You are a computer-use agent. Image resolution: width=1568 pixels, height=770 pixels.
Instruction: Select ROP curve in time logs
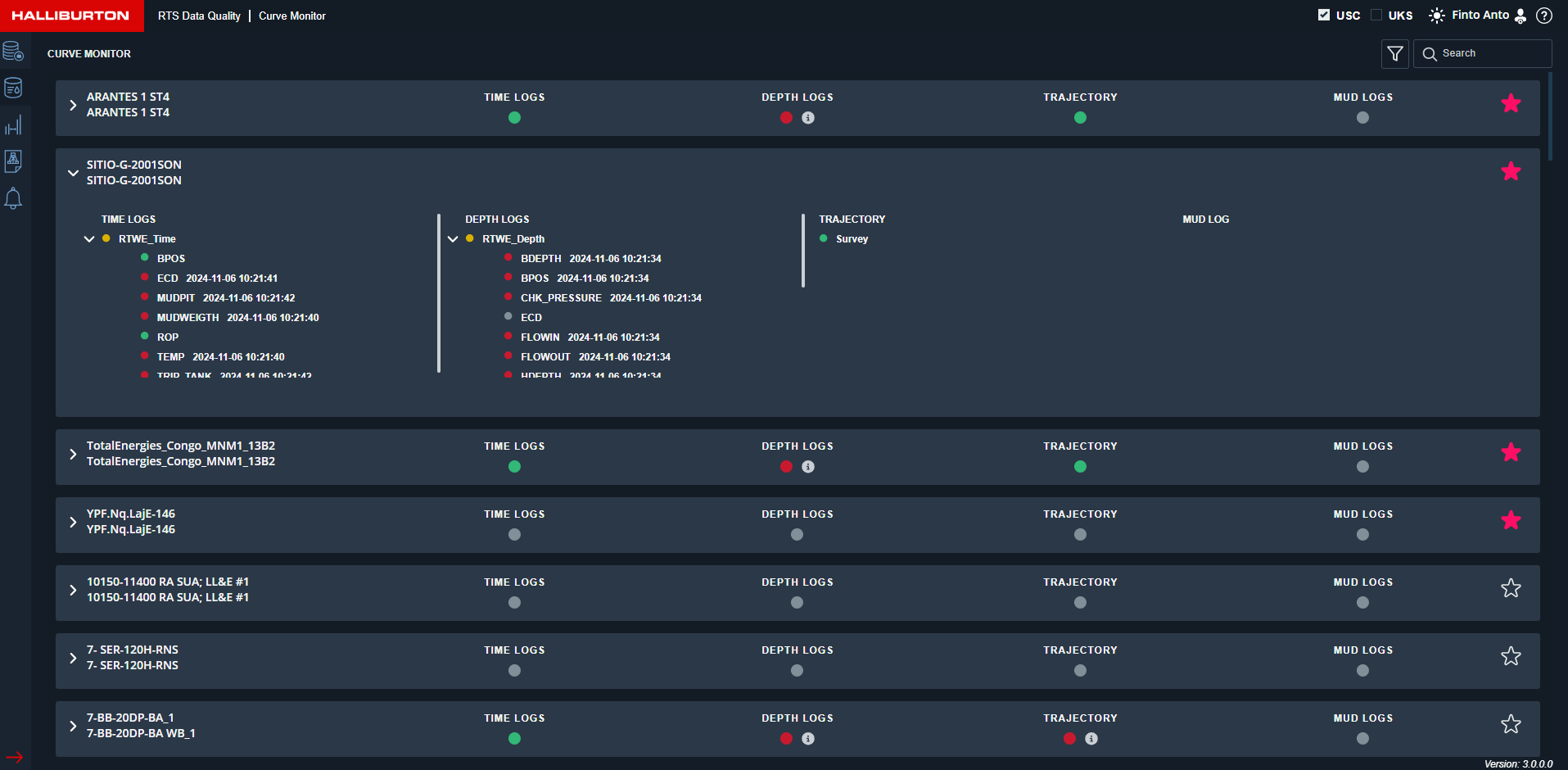pyautogui.click(x=168, y=337)
